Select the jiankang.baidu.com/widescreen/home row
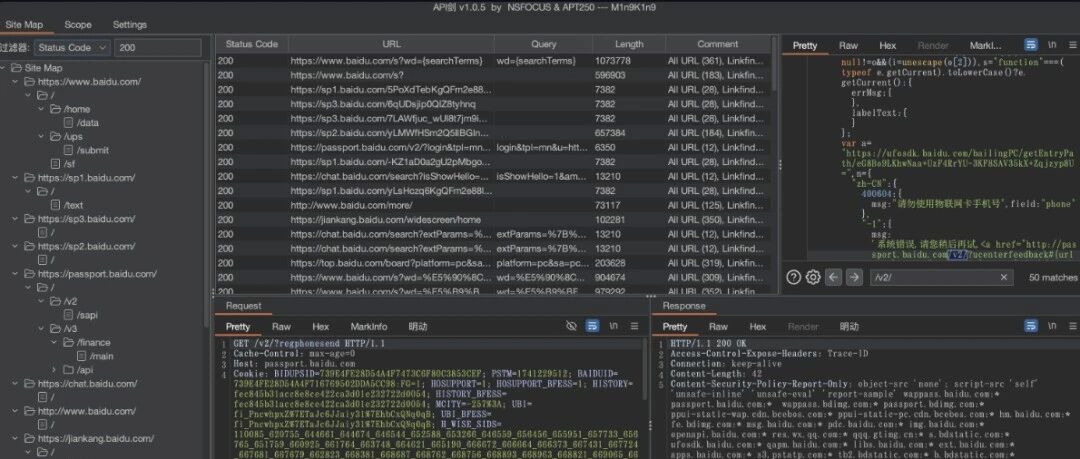The height and width of the screenshot is (459, 1080). (x=495, y=220)
